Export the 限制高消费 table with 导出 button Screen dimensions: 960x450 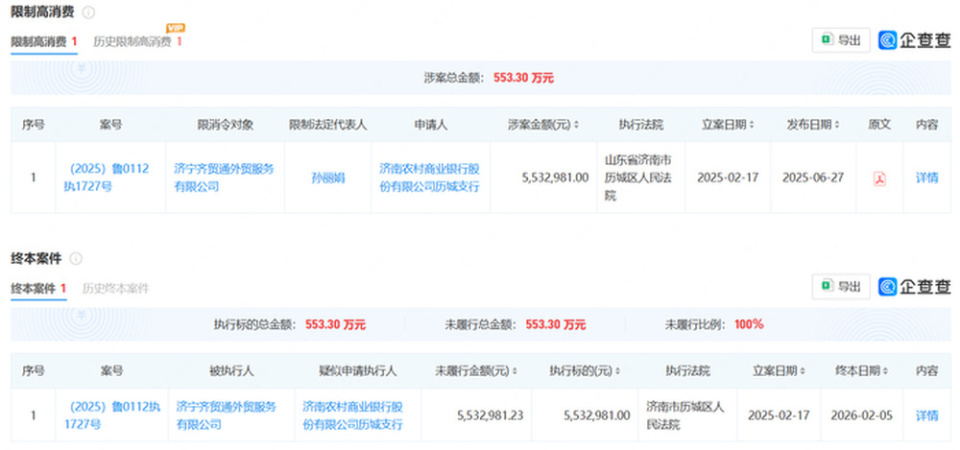click(841, 40)
